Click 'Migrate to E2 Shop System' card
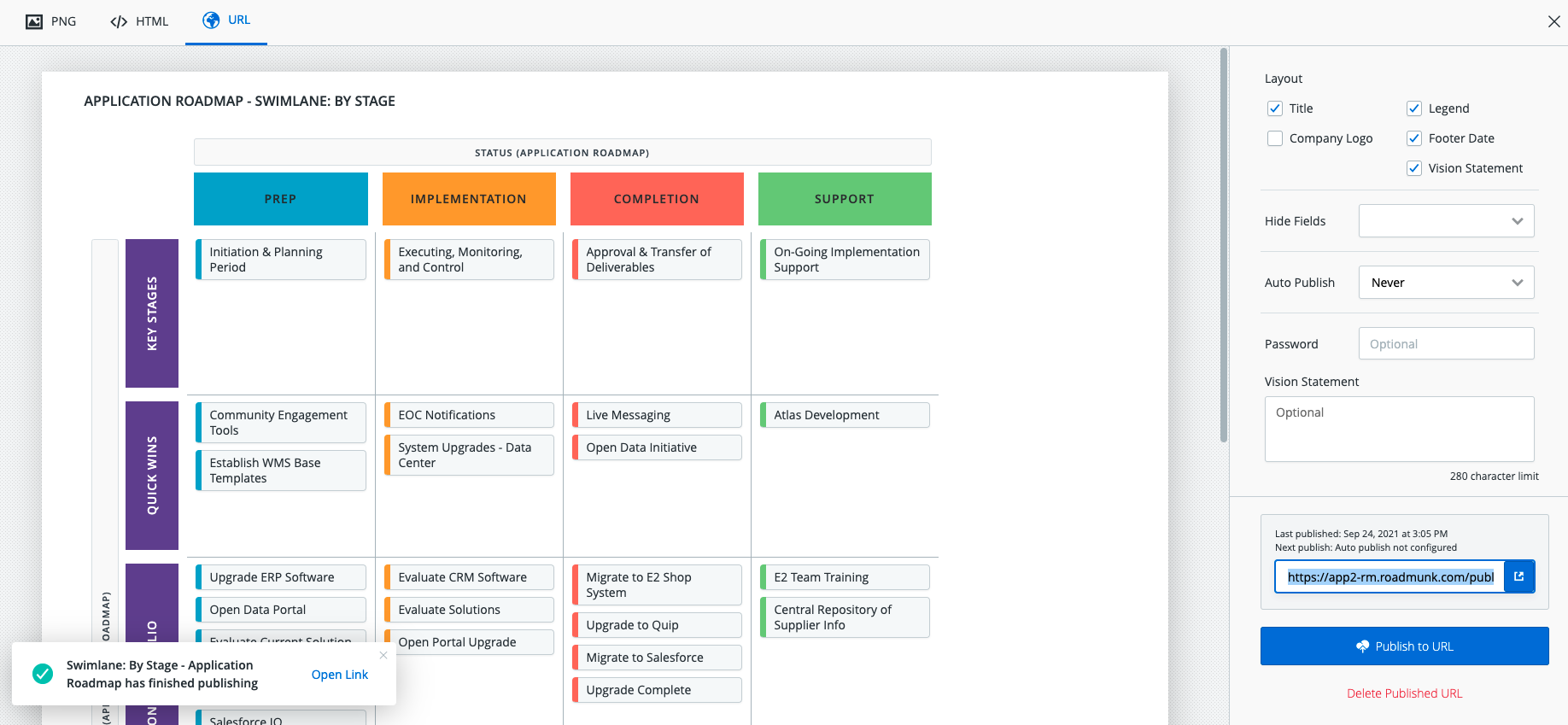Screen dimensions: 1568x725 click(x=657, y=585)
